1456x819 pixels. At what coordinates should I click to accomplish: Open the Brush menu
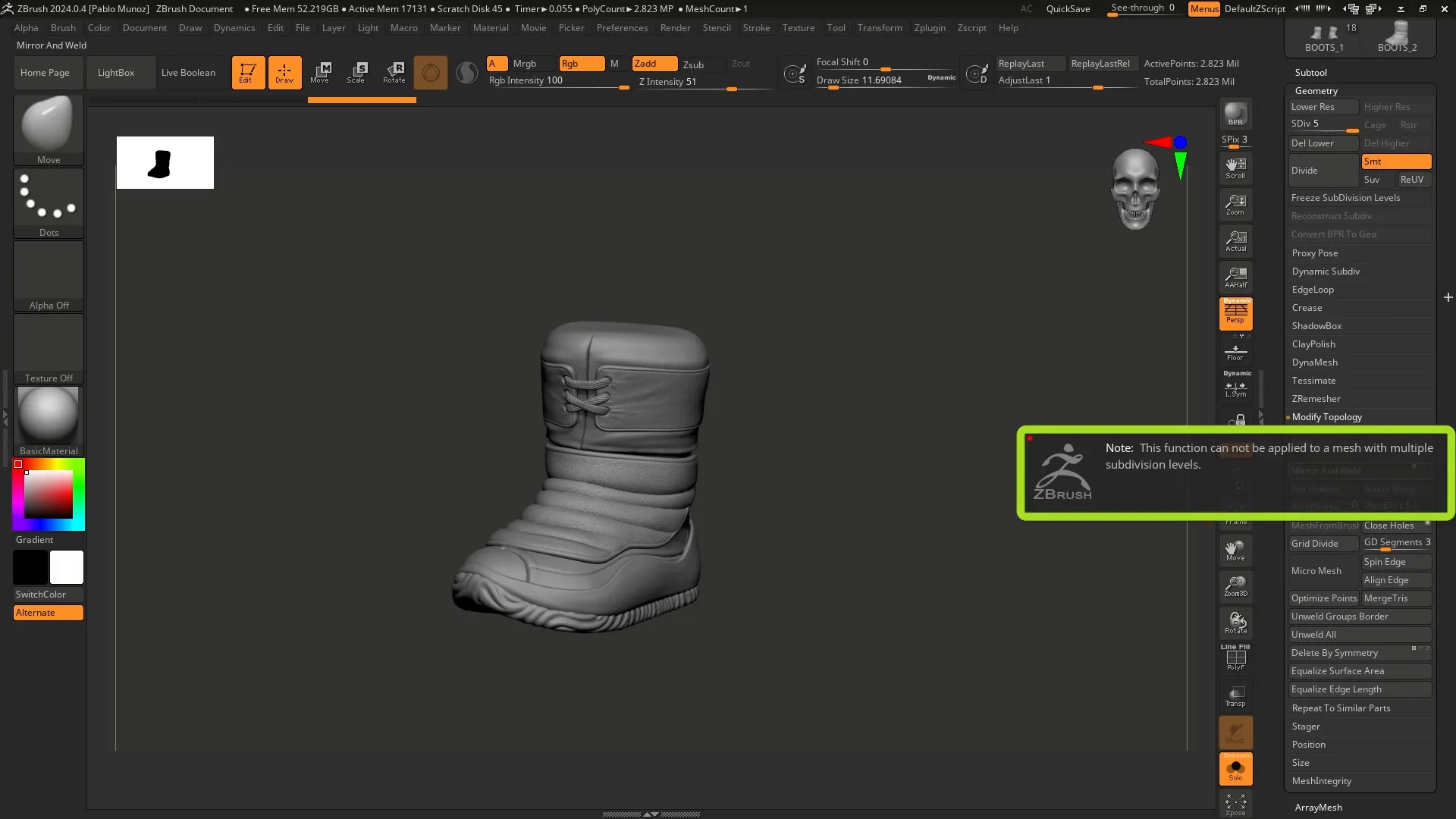click(x=63, y=28)
